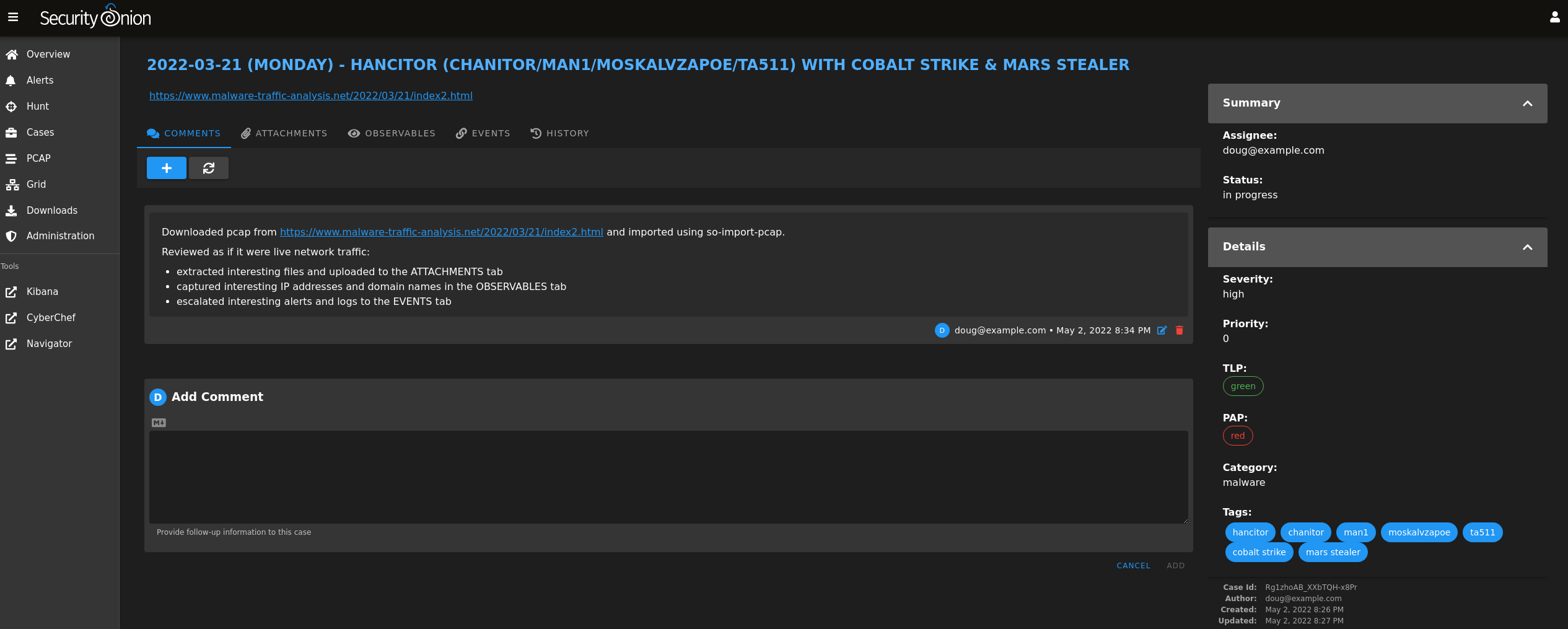Switch to the Comments tab
The width and height of the screenshot is (1568, 629).
[x=184, y=133]
